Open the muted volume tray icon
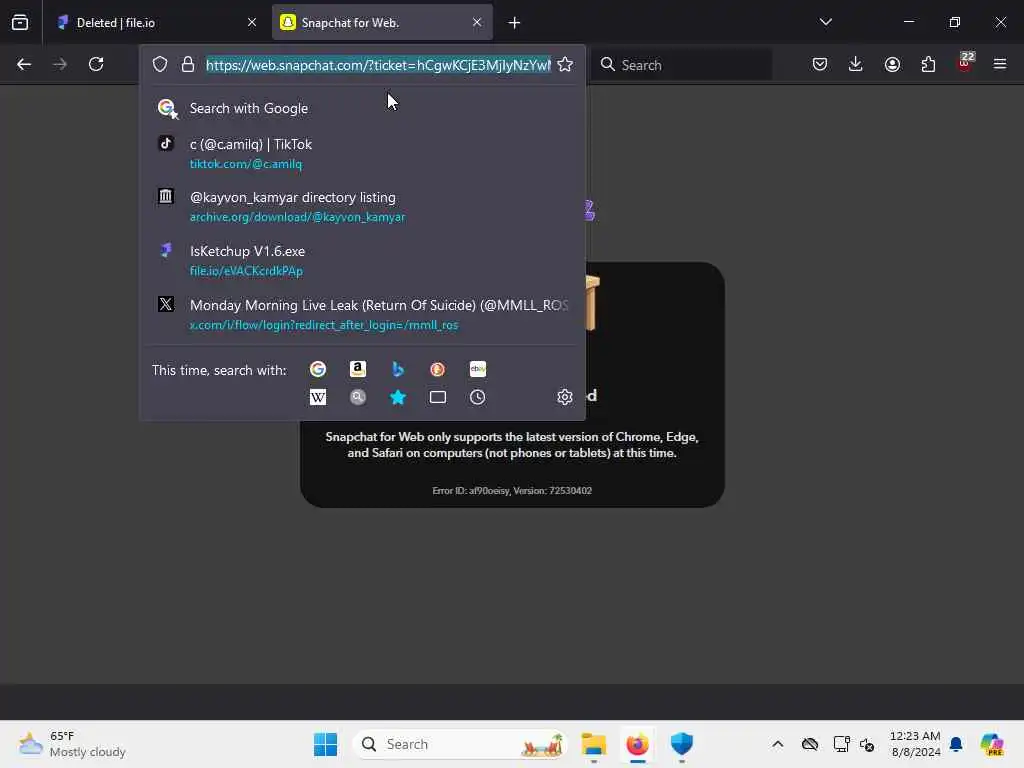Screen dimensions: 1024x768 pos(867,744)
